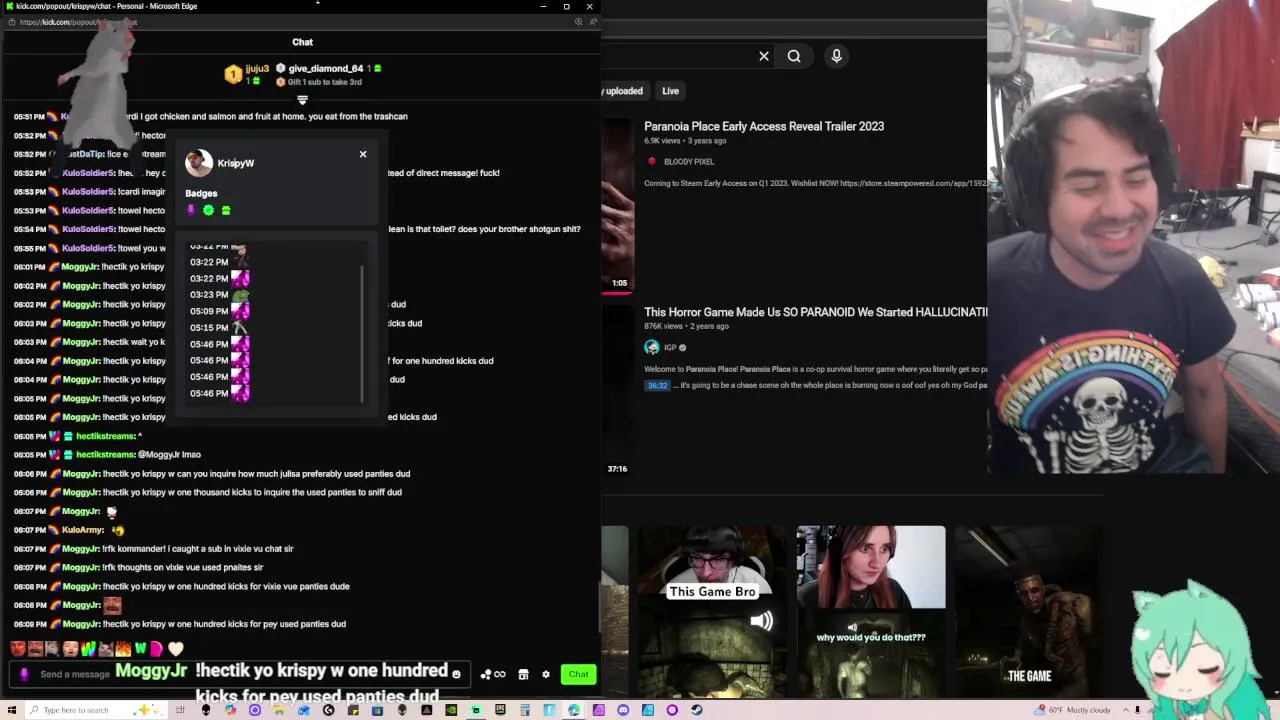Open Task View on taskbar
1280x720 pixels.
tap(180, 710)
